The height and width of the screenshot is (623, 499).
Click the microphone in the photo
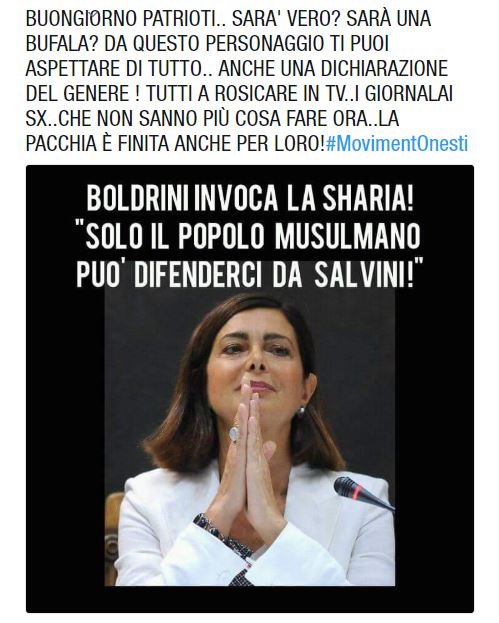pyautogui.click(x=362, y=493)
